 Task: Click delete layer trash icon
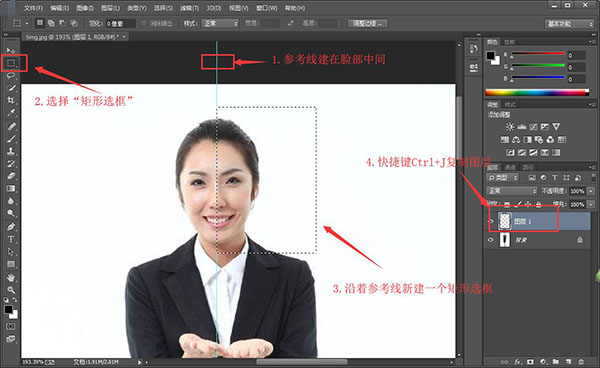click(x=581, y=361)
